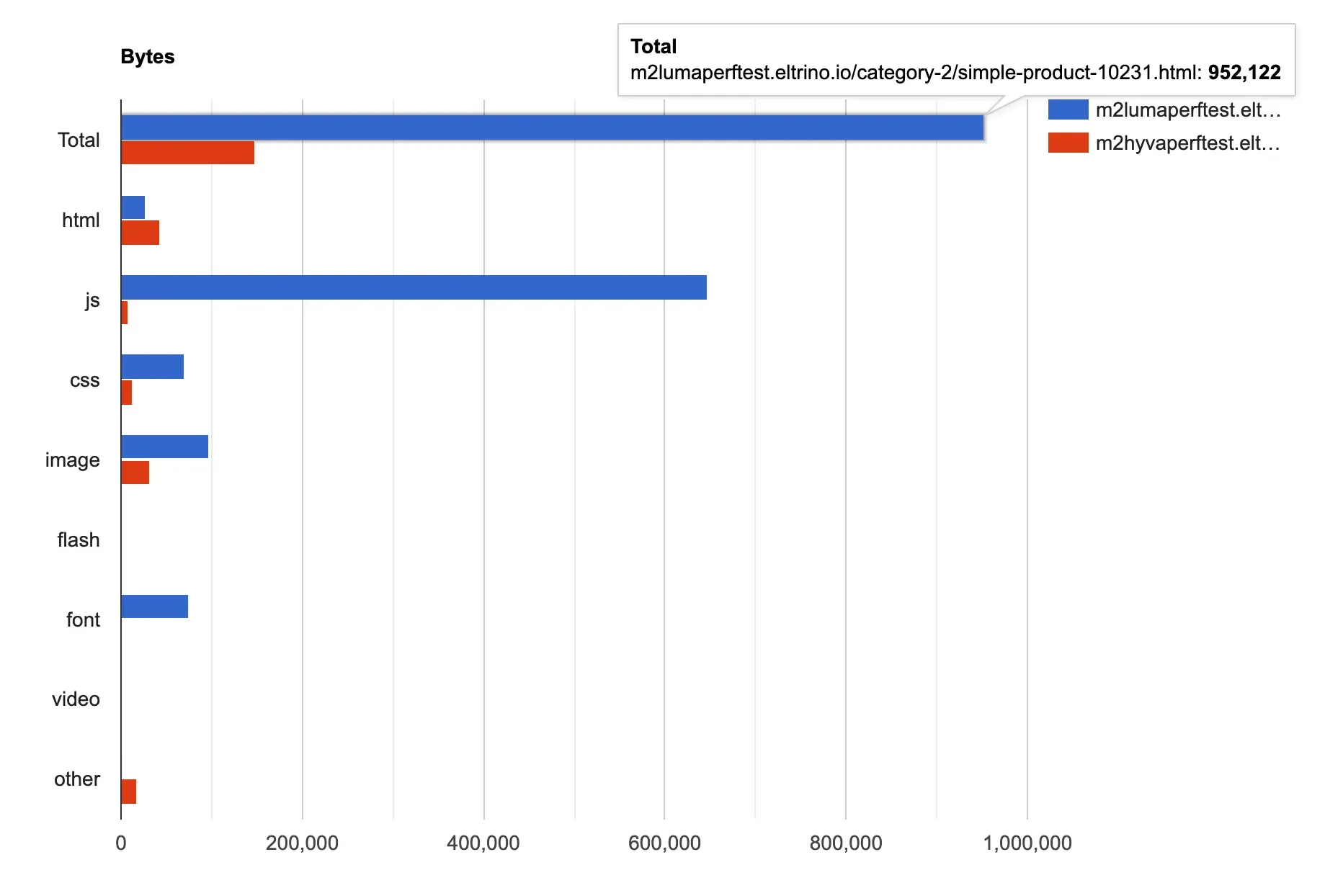
Task: Click the long blue js bar
Action: [x=414, y=287]
